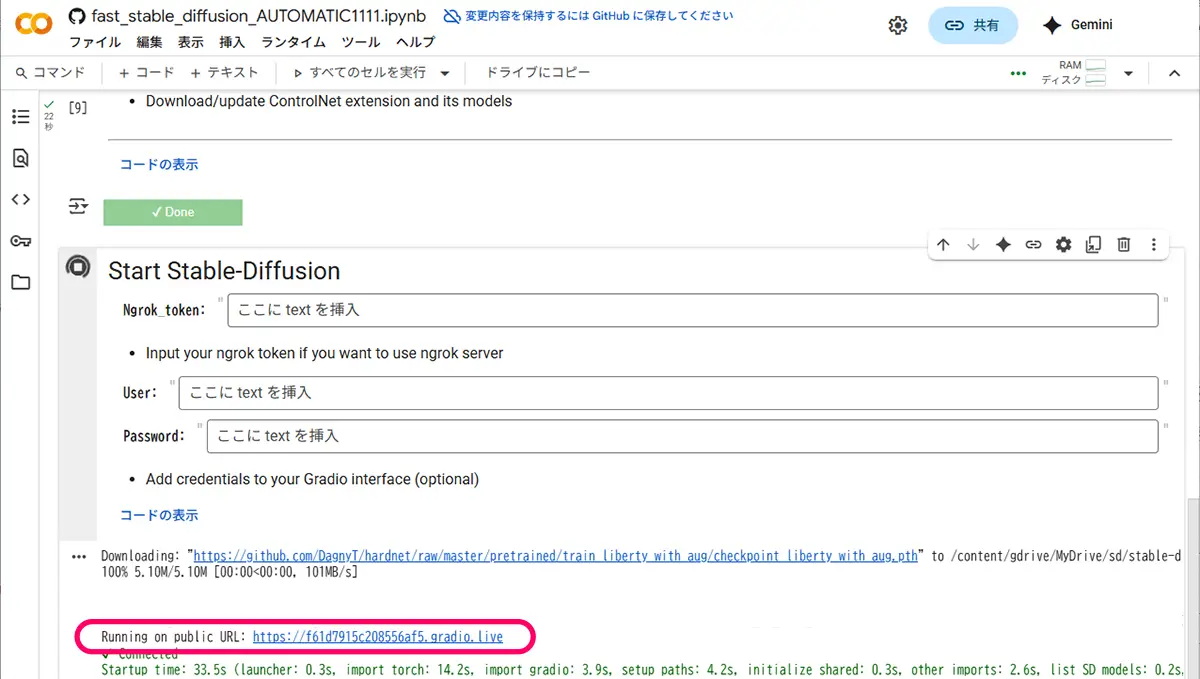Open the ランタイム menu
This screenshot has width=1200, height=679.
pyautogui.click(x=294, y=42)
